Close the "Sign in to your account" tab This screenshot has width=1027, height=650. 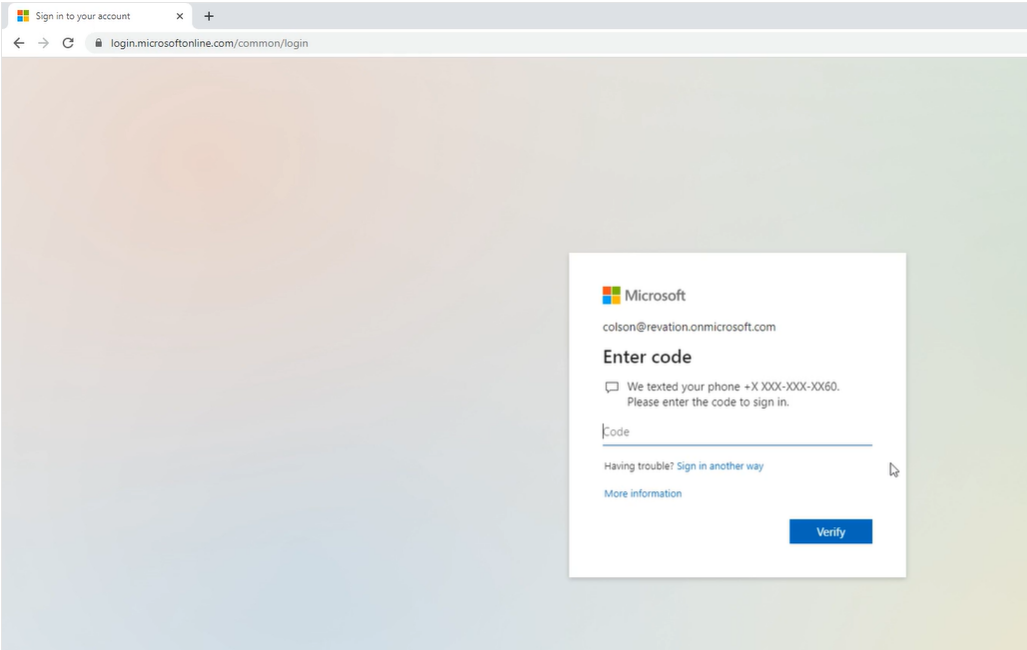coord(180,16)
